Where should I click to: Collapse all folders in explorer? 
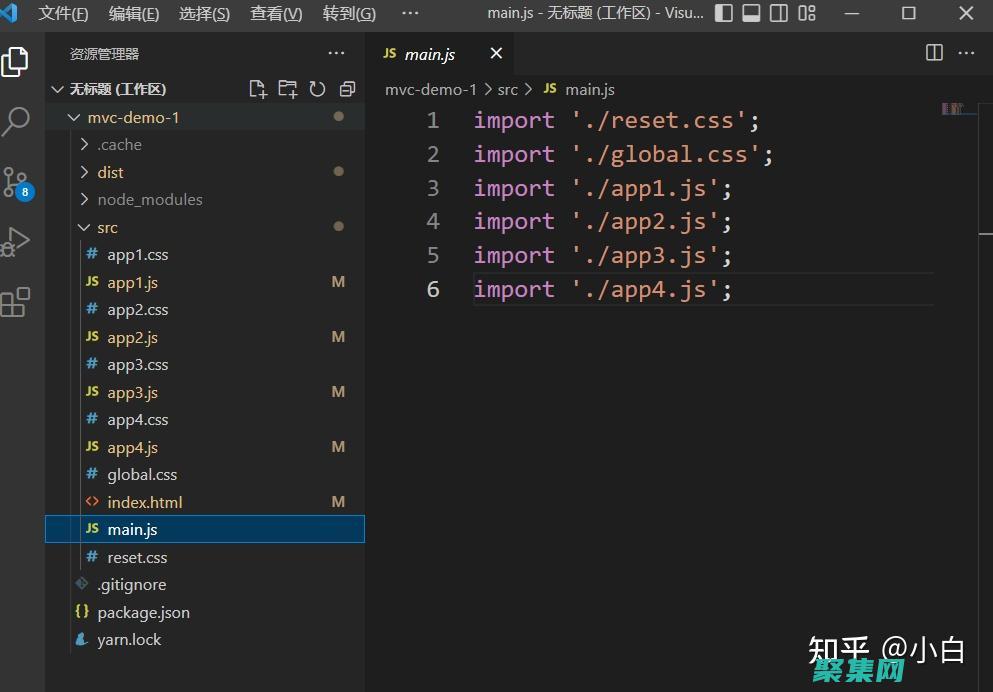(347, 89)
